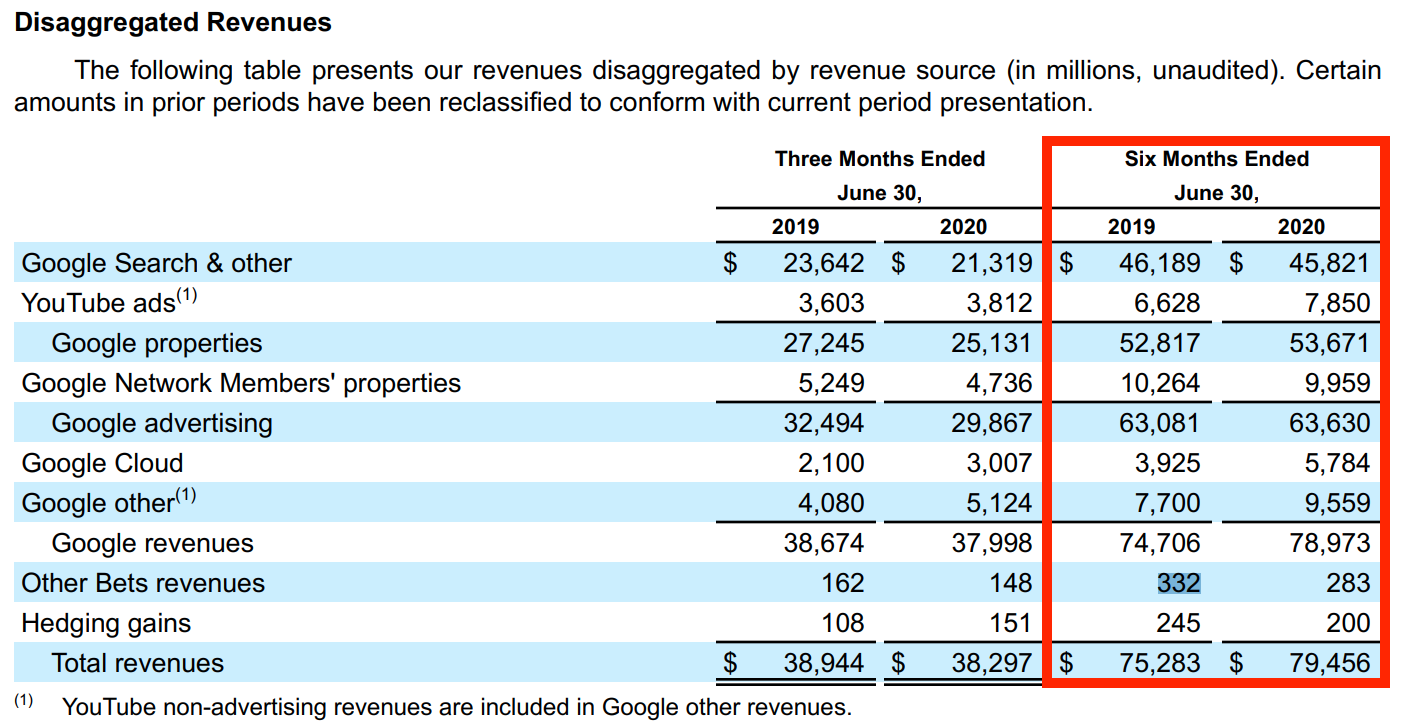Viewport: 1412px width, 726px height.
Task: Pick the Google properties value 52,817
Action: [x=1159, y=343]
